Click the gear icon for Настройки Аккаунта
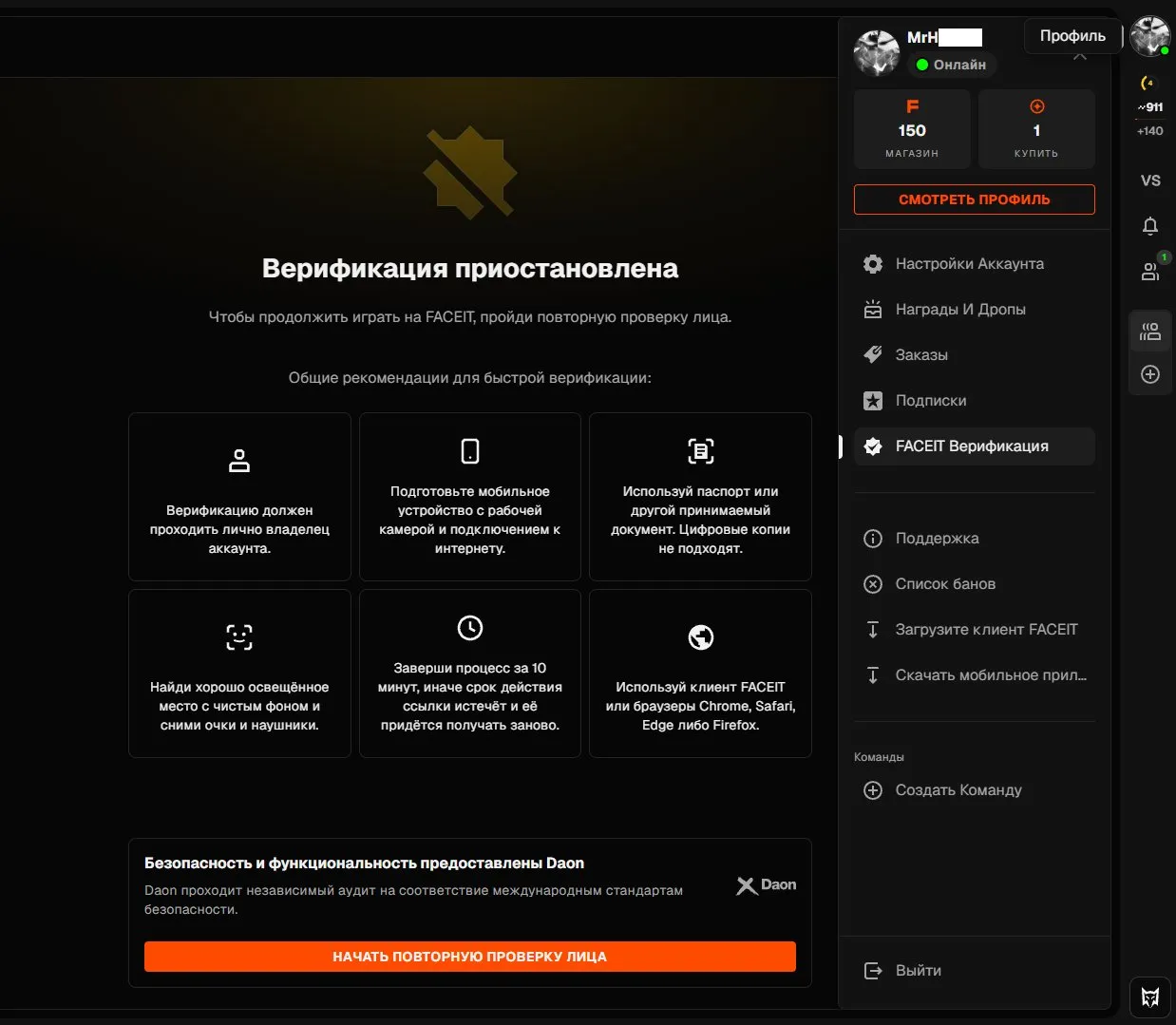This screenshot has height=1025, width=1176. pos(873,264)
